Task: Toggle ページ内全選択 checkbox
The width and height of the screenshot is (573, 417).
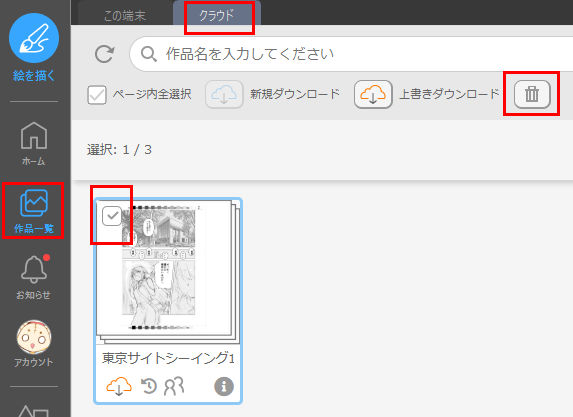Action: [97, 95]
